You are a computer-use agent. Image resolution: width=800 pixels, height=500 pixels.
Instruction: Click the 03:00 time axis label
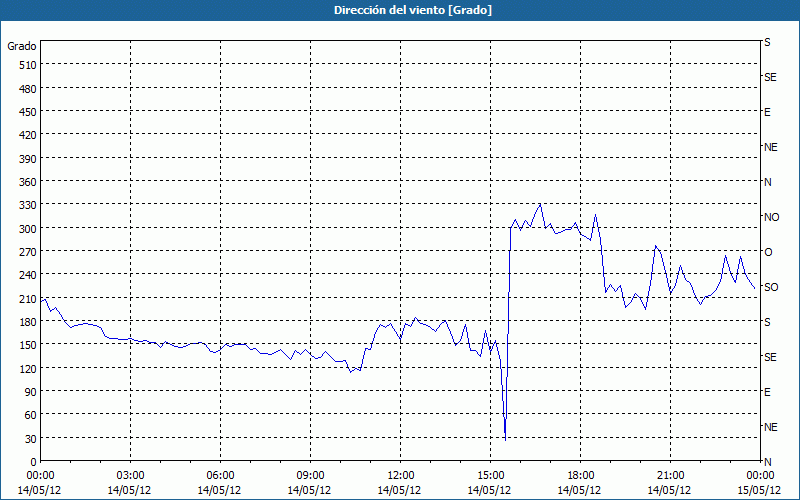point(130,476)
